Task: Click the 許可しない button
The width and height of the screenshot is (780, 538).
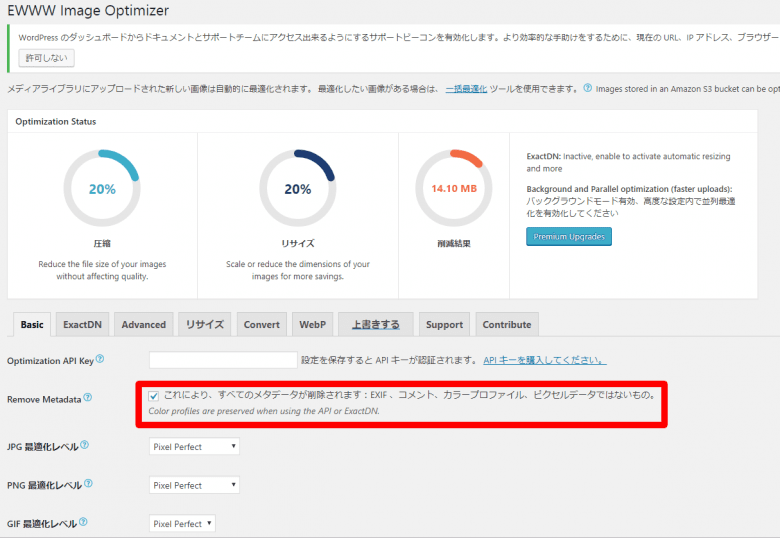Action: 46,58
